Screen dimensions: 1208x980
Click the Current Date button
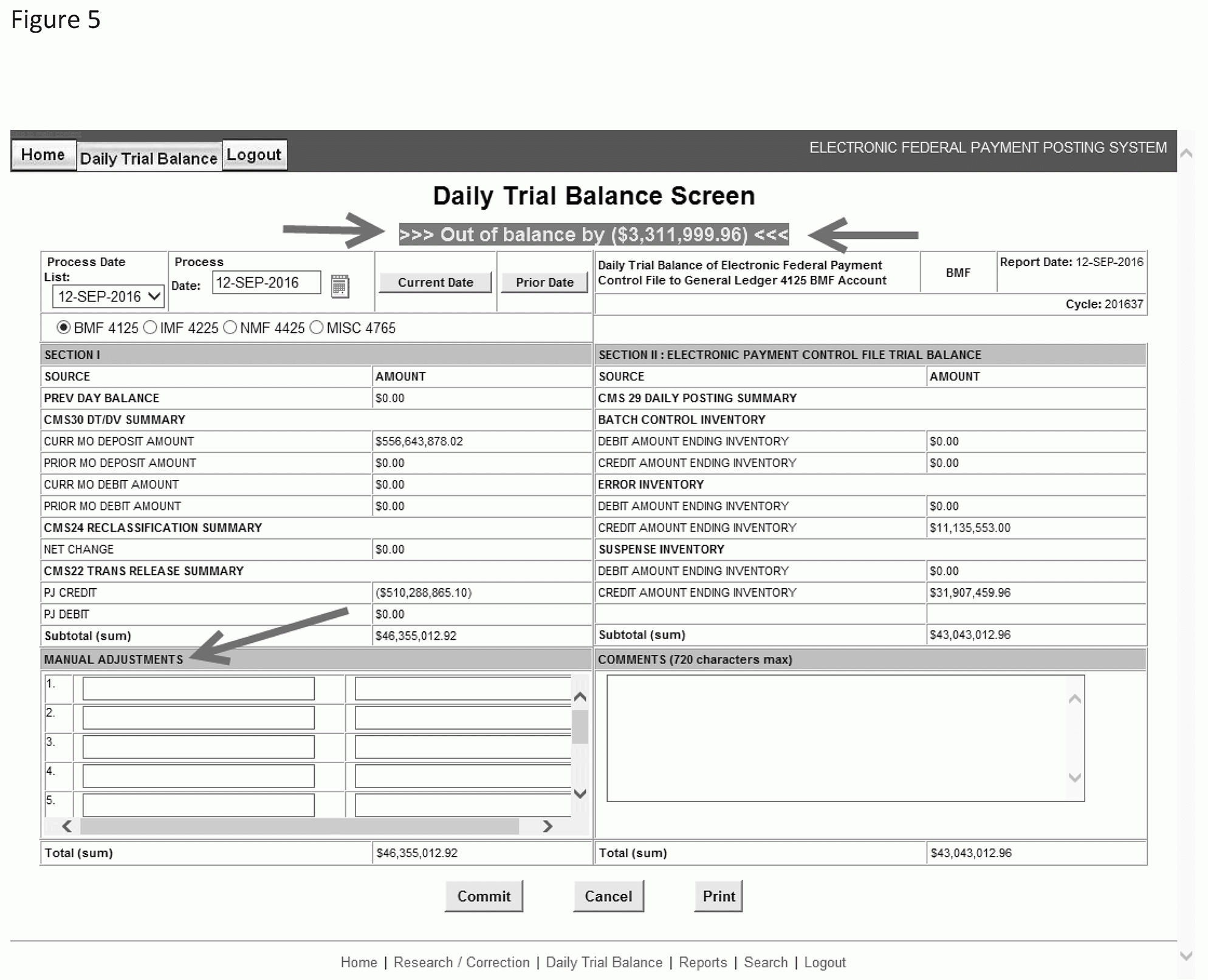435,282
